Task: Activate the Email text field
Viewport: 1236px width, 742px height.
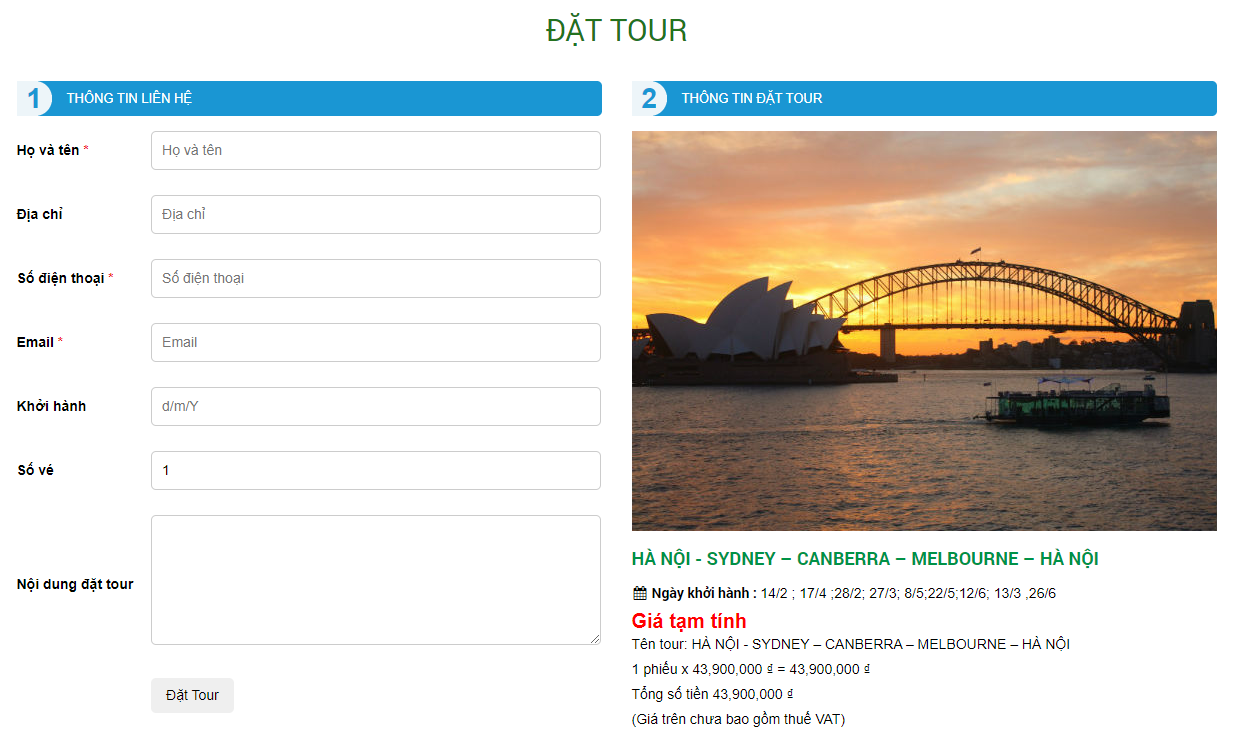Action: tap(376, 342)
